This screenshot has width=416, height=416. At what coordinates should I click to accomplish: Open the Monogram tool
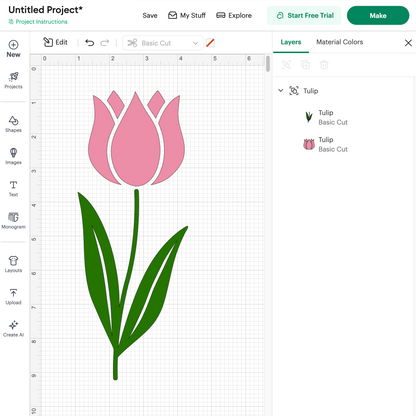pos(13,221)
